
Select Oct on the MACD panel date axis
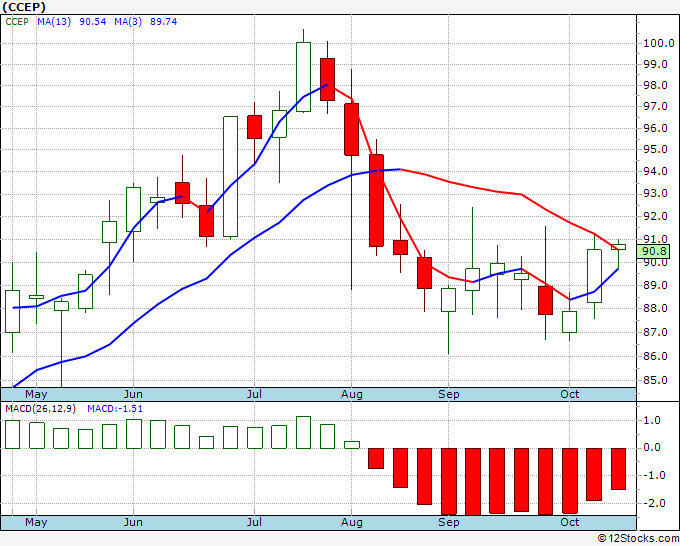point(569,523)
